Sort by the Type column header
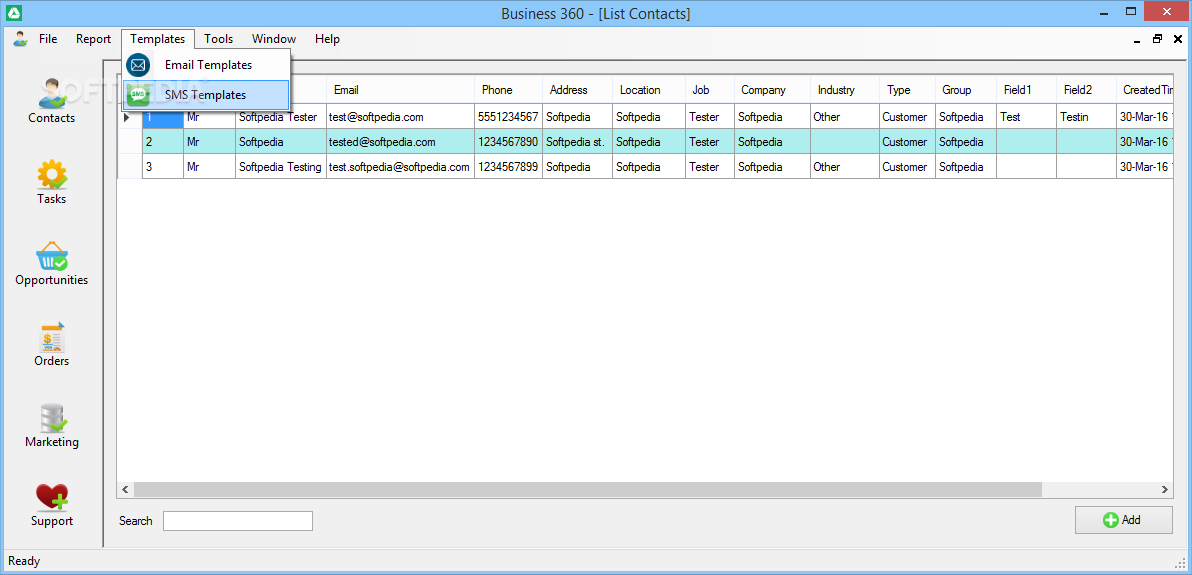 [907, 90]
